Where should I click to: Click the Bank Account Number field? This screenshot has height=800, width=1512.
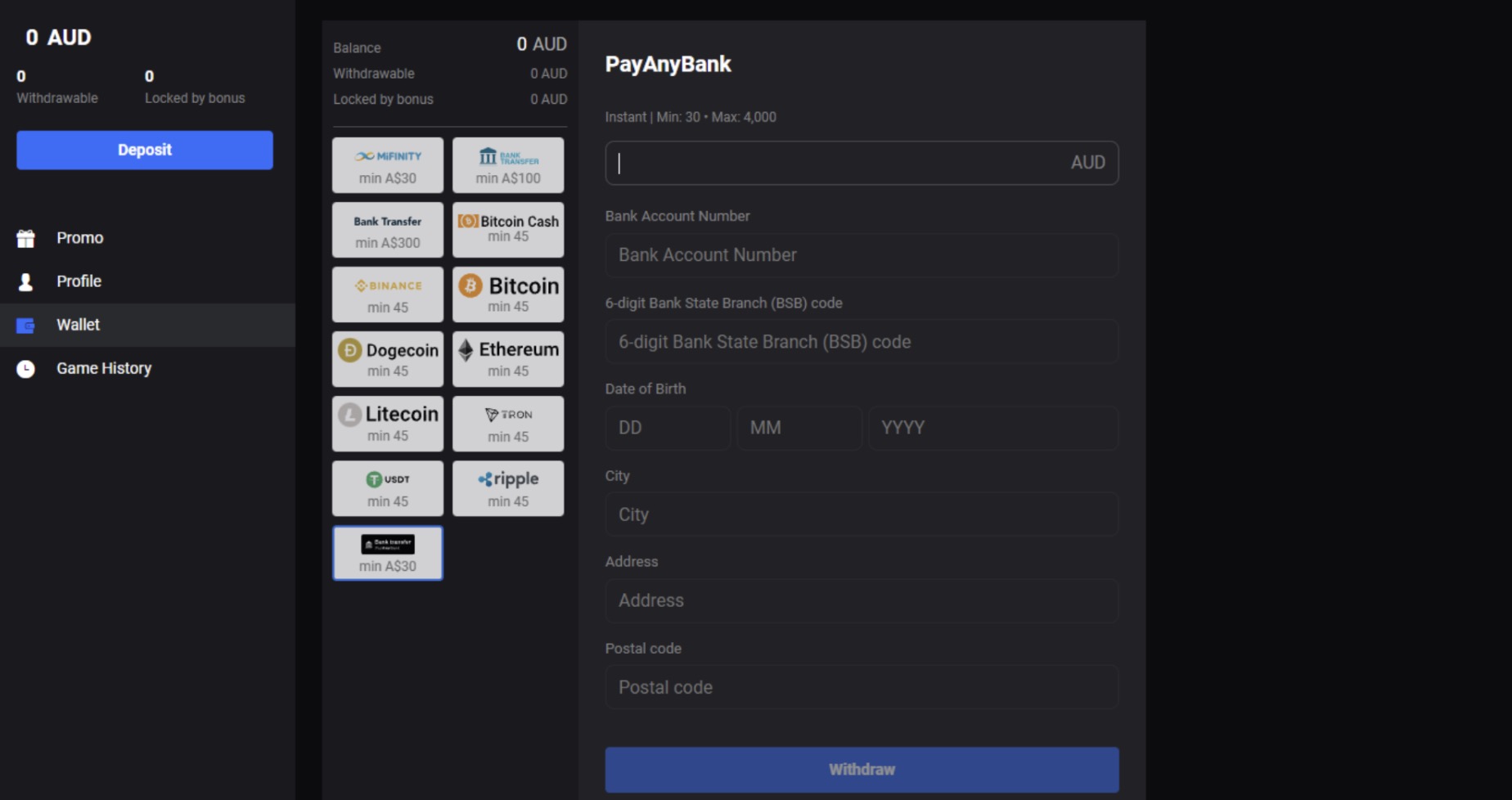pyautogui.click(x=861, y=255)
